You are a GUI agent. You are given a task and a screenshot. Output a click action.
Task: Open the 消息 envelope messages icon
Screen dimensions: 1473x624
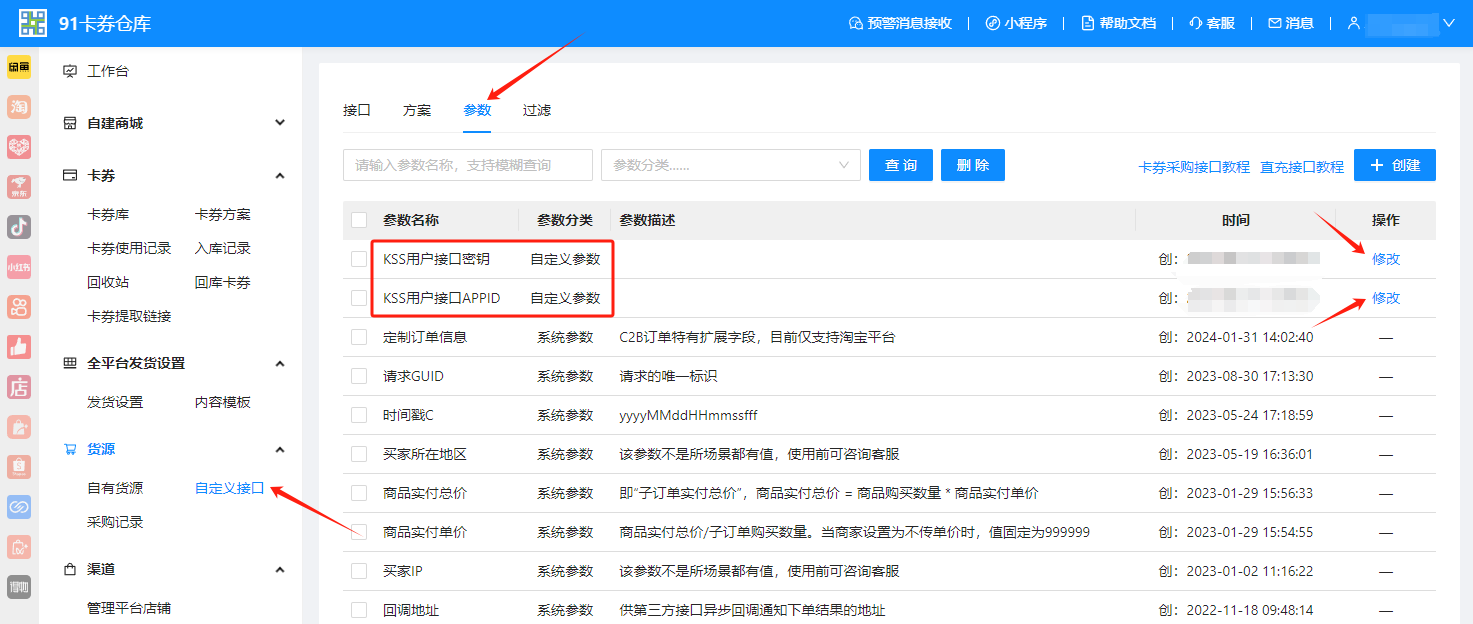(1274, 23)
